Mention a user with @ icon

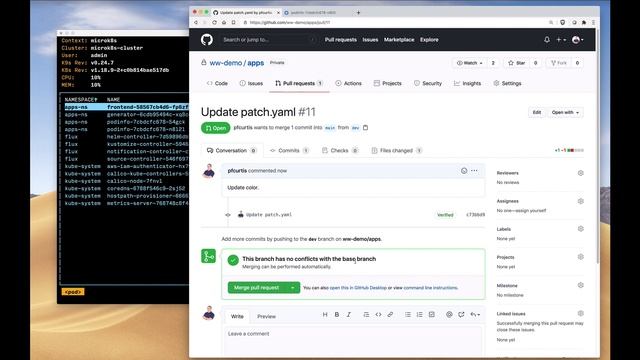449,314
